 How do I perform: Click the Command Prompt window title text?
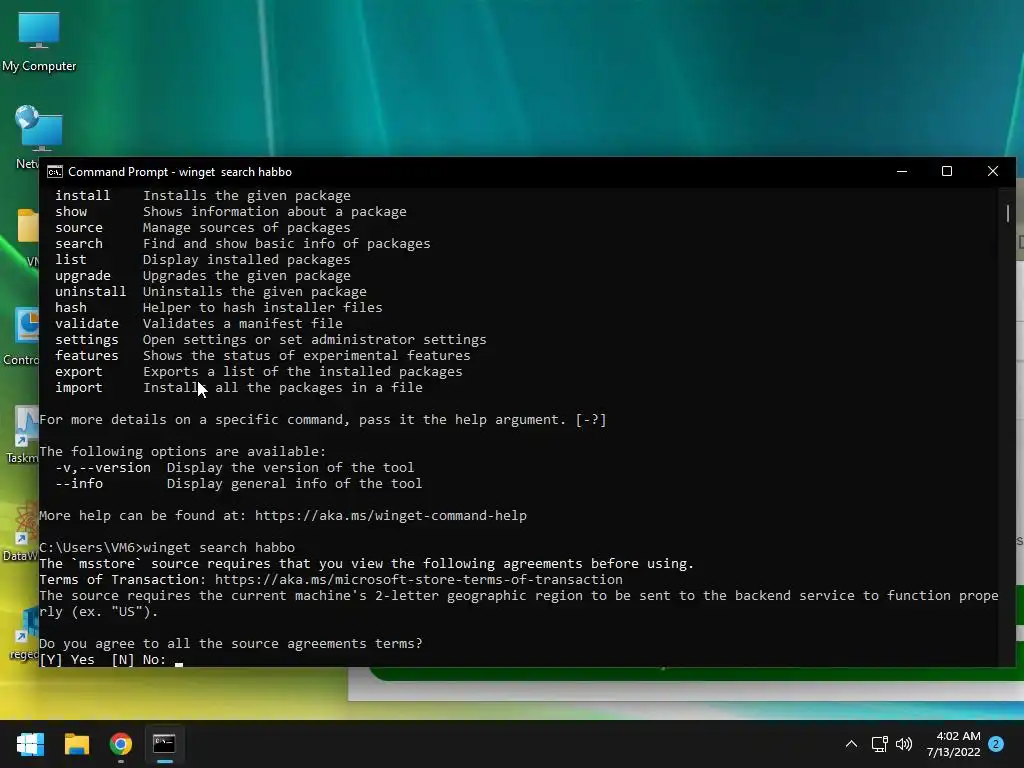point(180,172)
